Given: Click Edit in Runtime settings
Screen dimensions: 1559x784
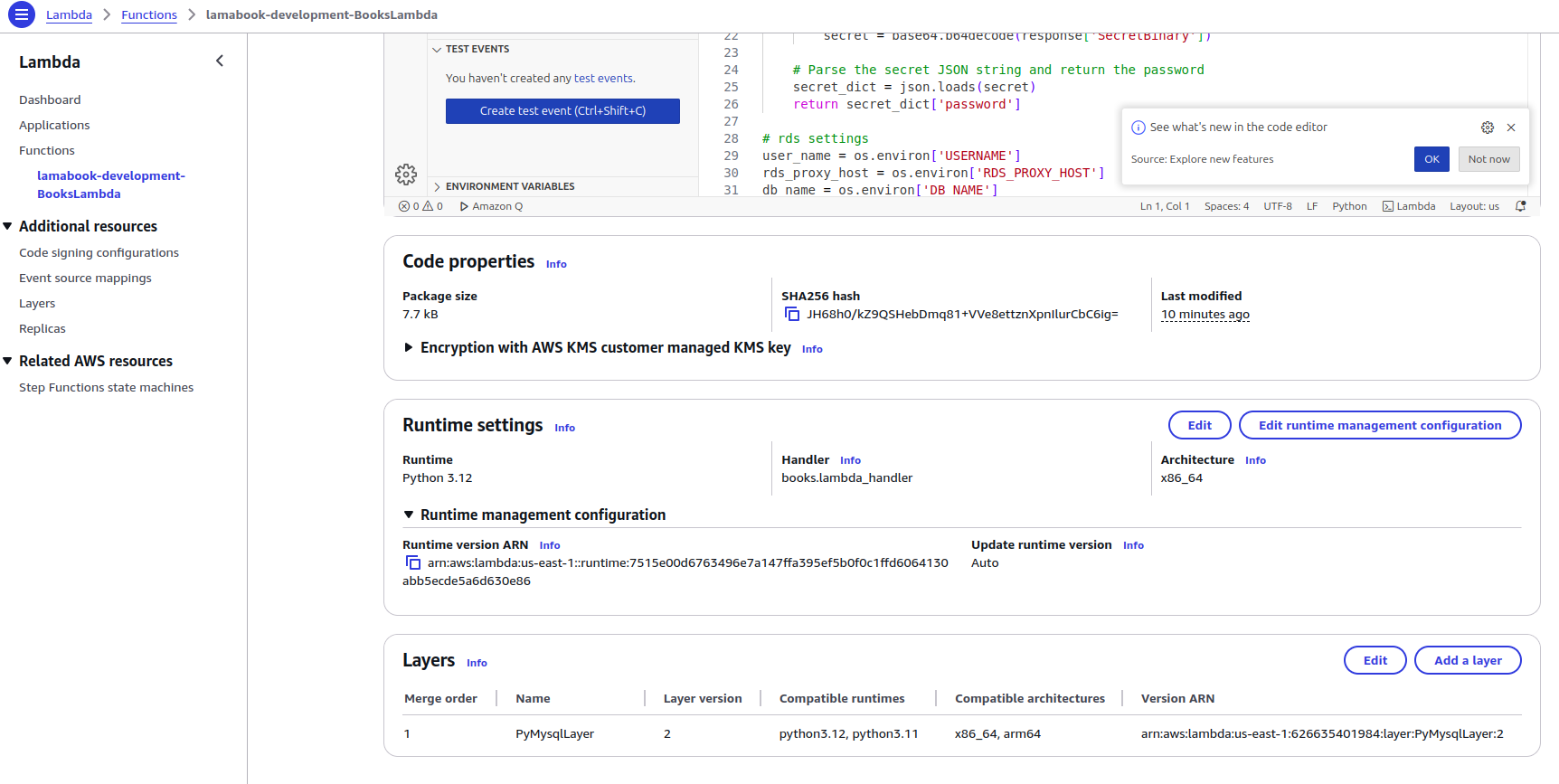Looking at the screenshot, I should 1199,425.
